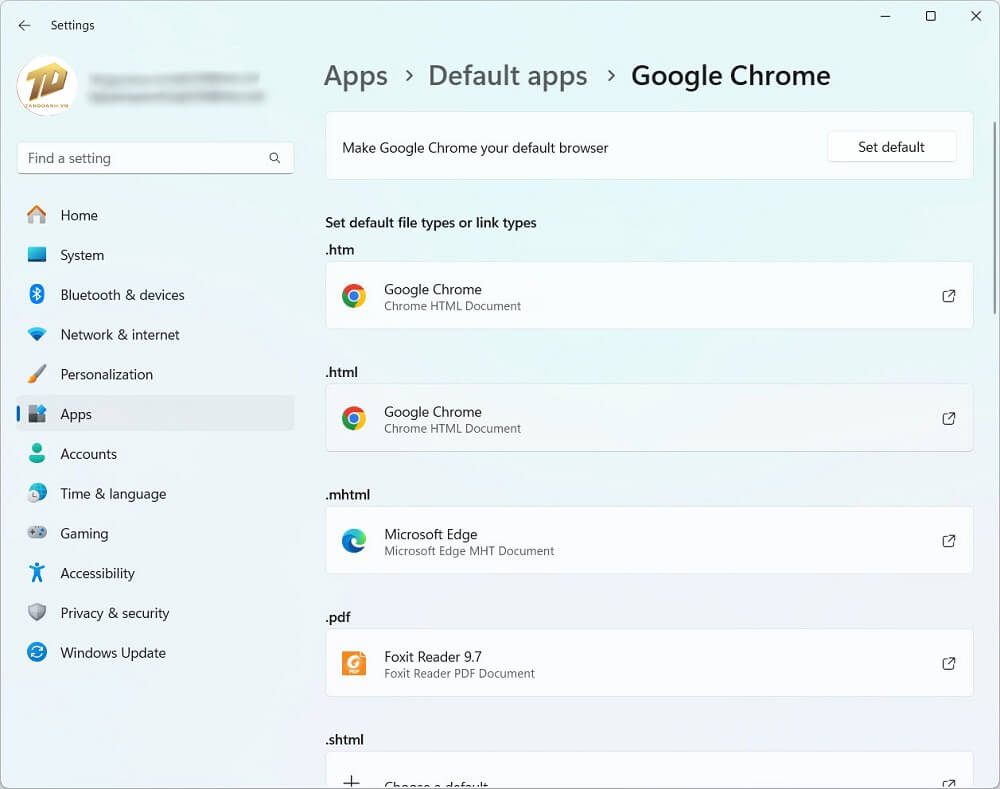This screenshot has height=789, width=1000.
Task: Change the .mhtml default Microsoft Edge card
Action: coord(649,541)
